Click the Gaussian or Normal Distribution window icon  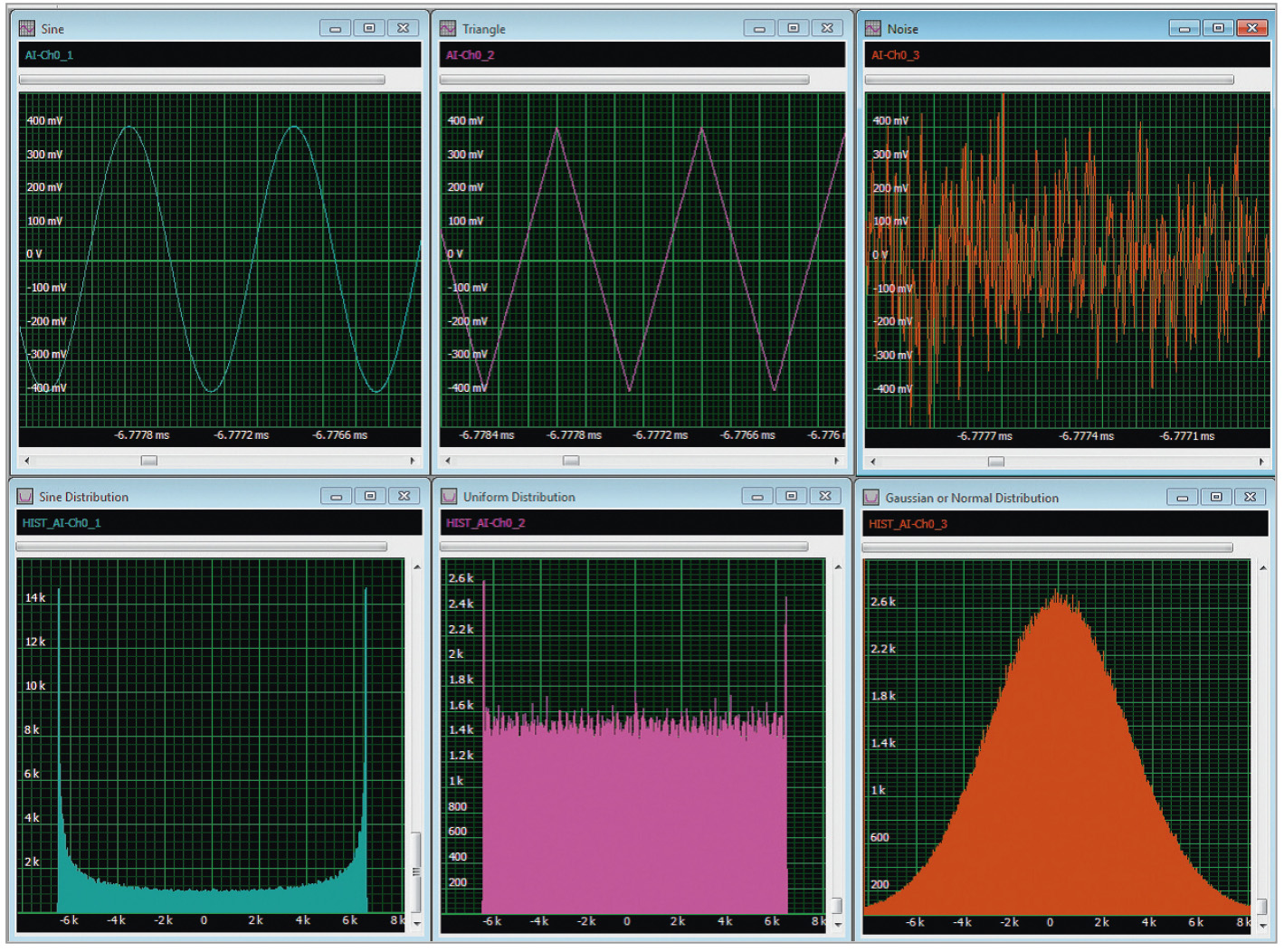click(871, 498)
